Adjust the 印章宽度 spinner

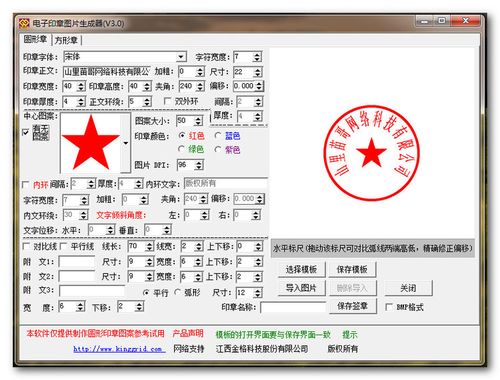point(81,86)
